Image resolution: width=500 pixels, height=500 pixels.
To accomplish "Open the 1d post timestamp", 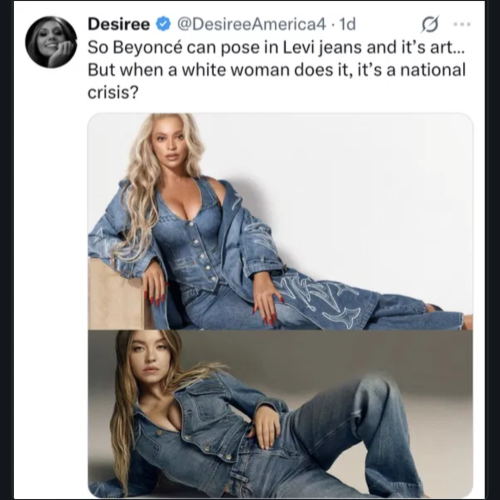I will tap(347, 24).
